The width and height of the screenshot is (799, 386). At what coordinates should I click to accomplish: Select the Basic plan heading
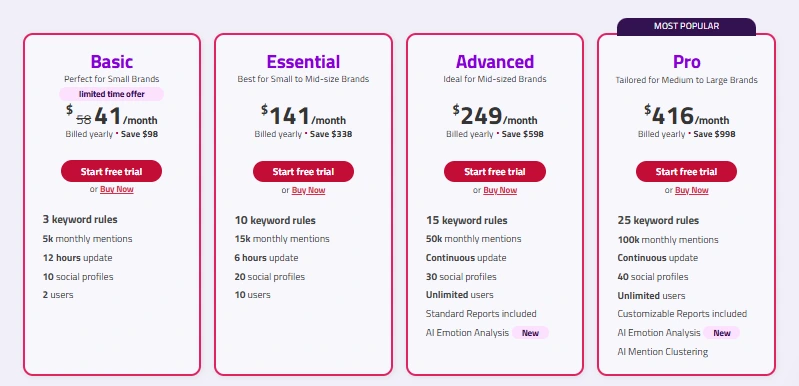[x=112, y=62]
